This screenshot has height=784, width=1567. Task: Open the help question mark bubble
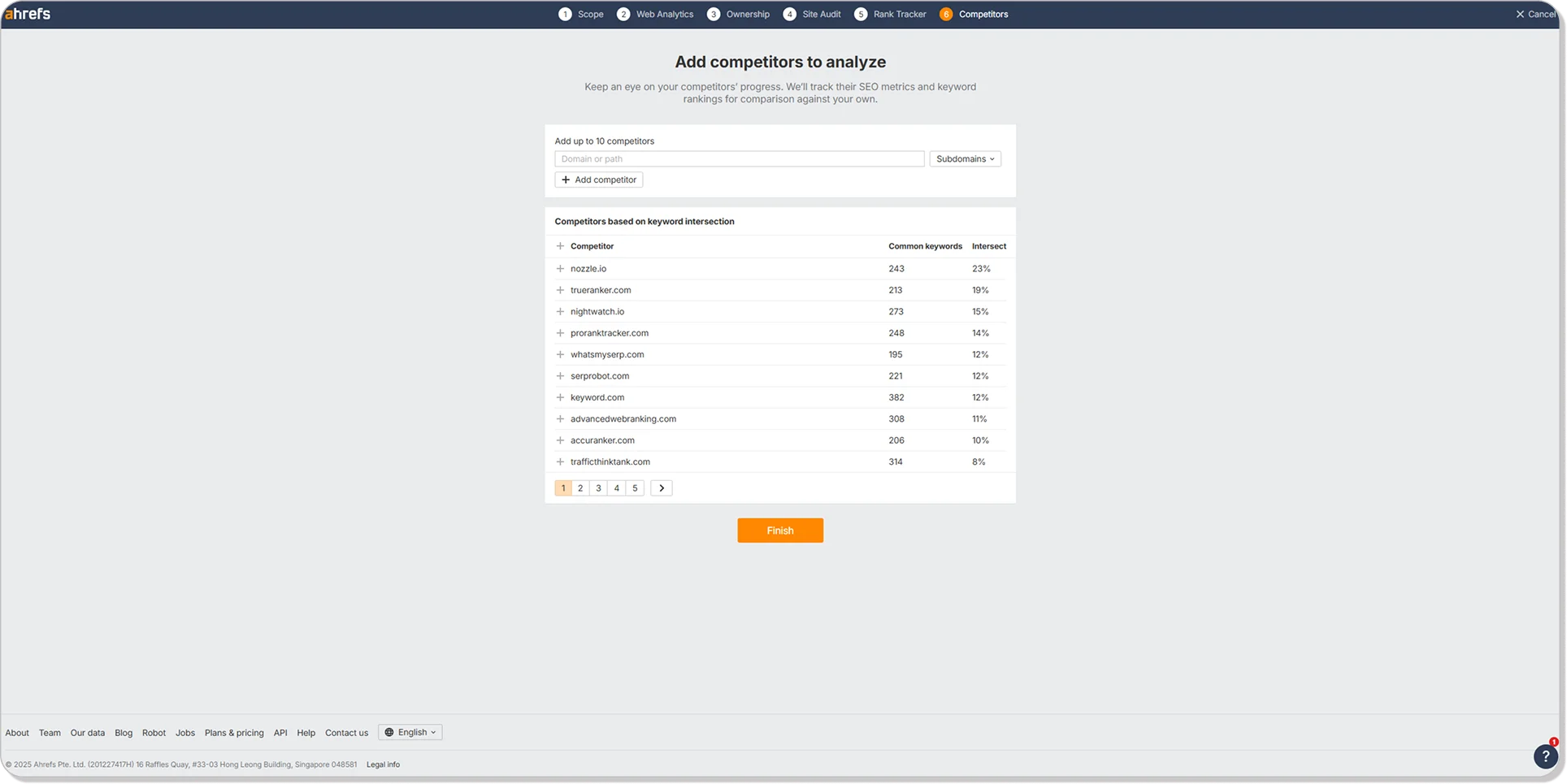[1545, 756]
